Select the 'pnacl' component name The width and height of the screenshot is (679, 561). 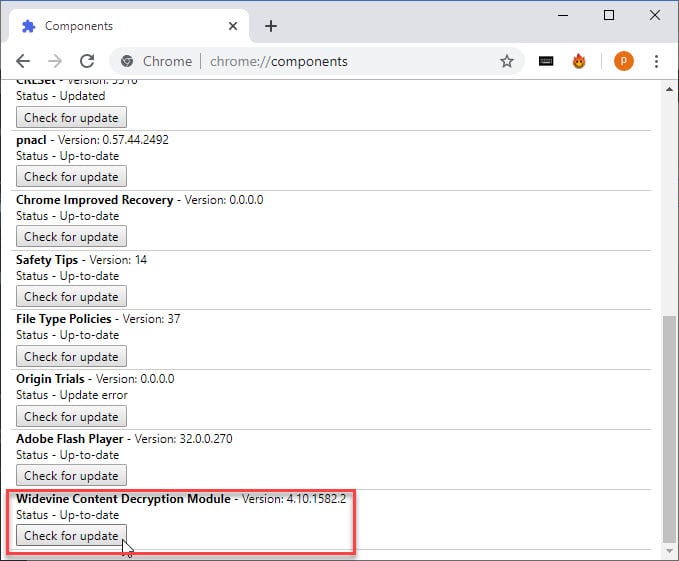(31, 140)
